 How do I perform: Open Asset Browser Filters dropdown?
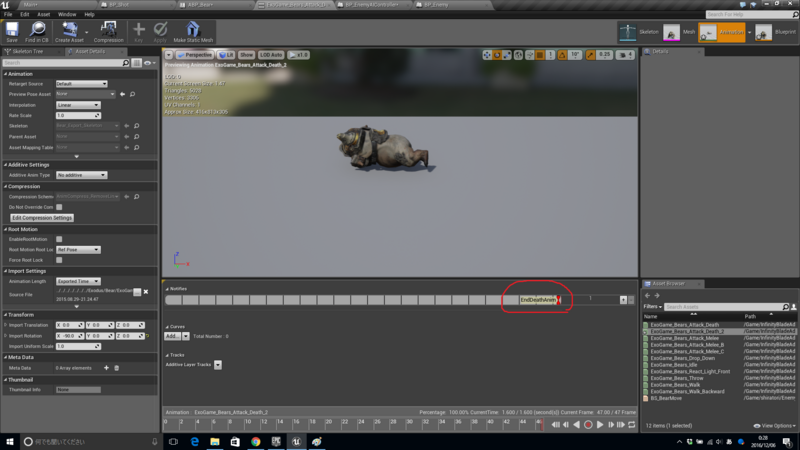coord(653,307)
